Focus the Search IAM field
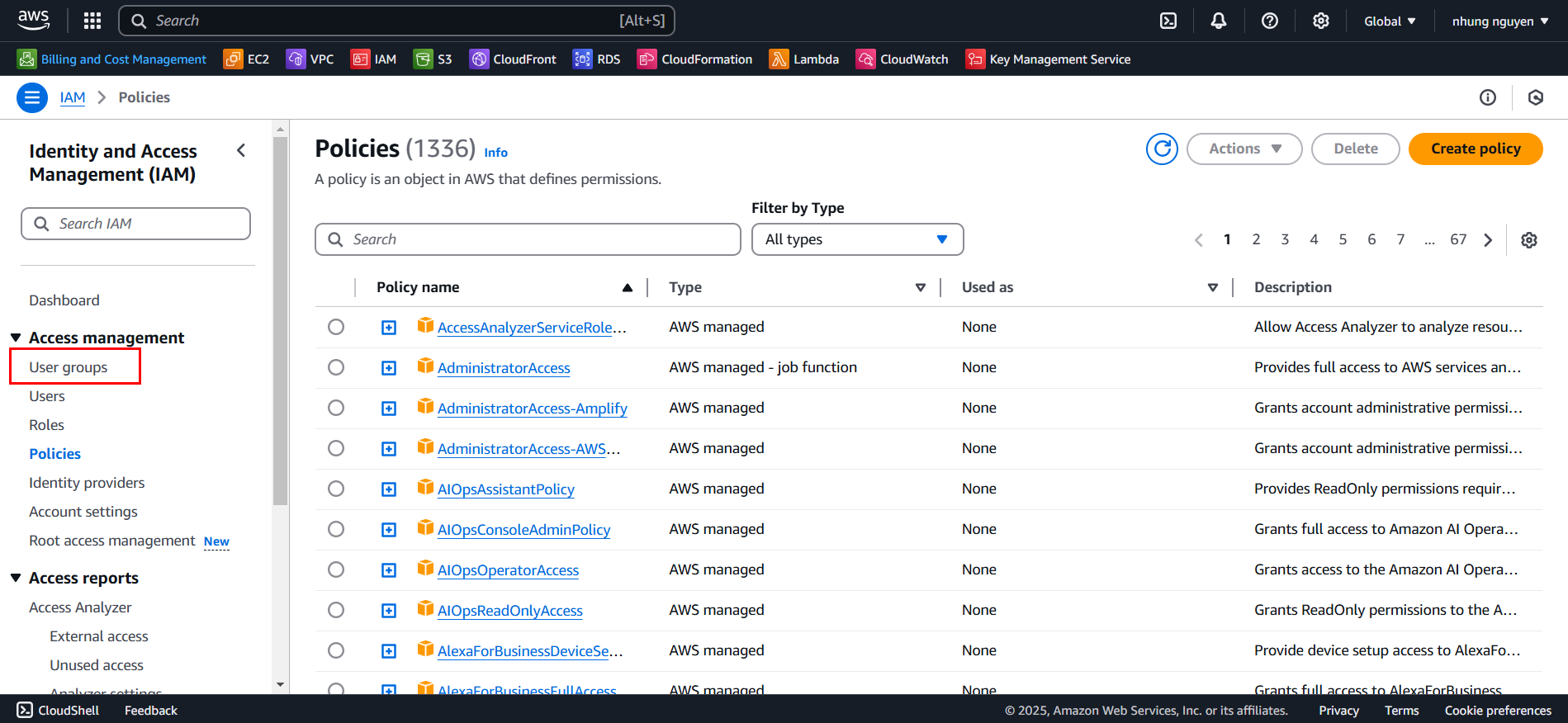 click(x=135, y=224)
